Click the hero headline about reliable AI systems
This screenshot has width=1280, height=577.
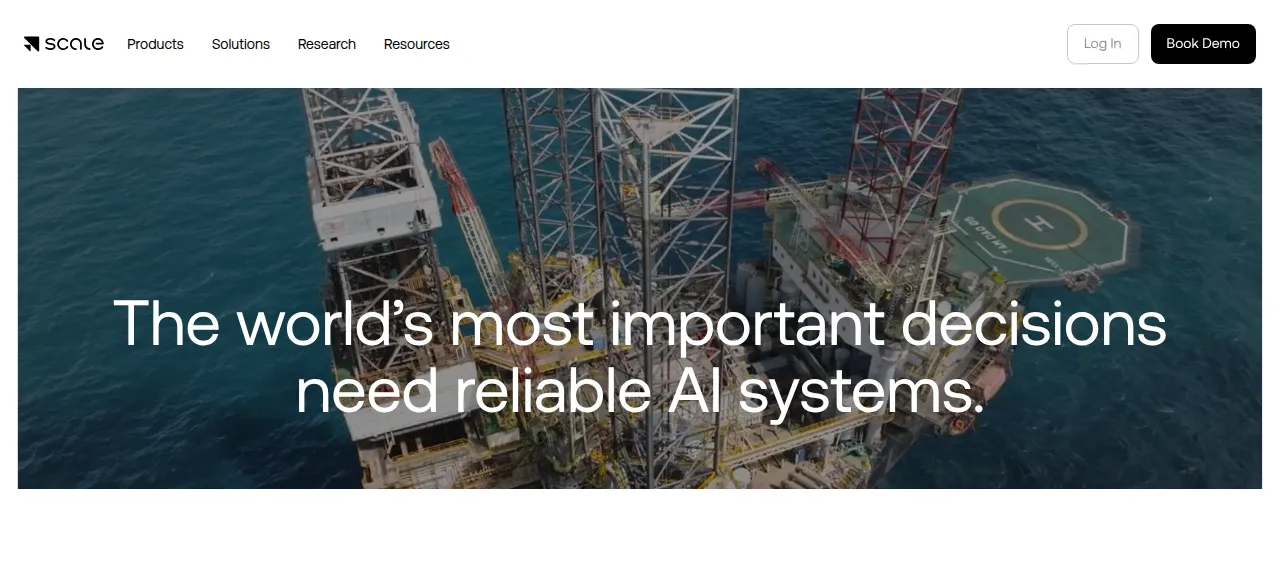[640, 356]
